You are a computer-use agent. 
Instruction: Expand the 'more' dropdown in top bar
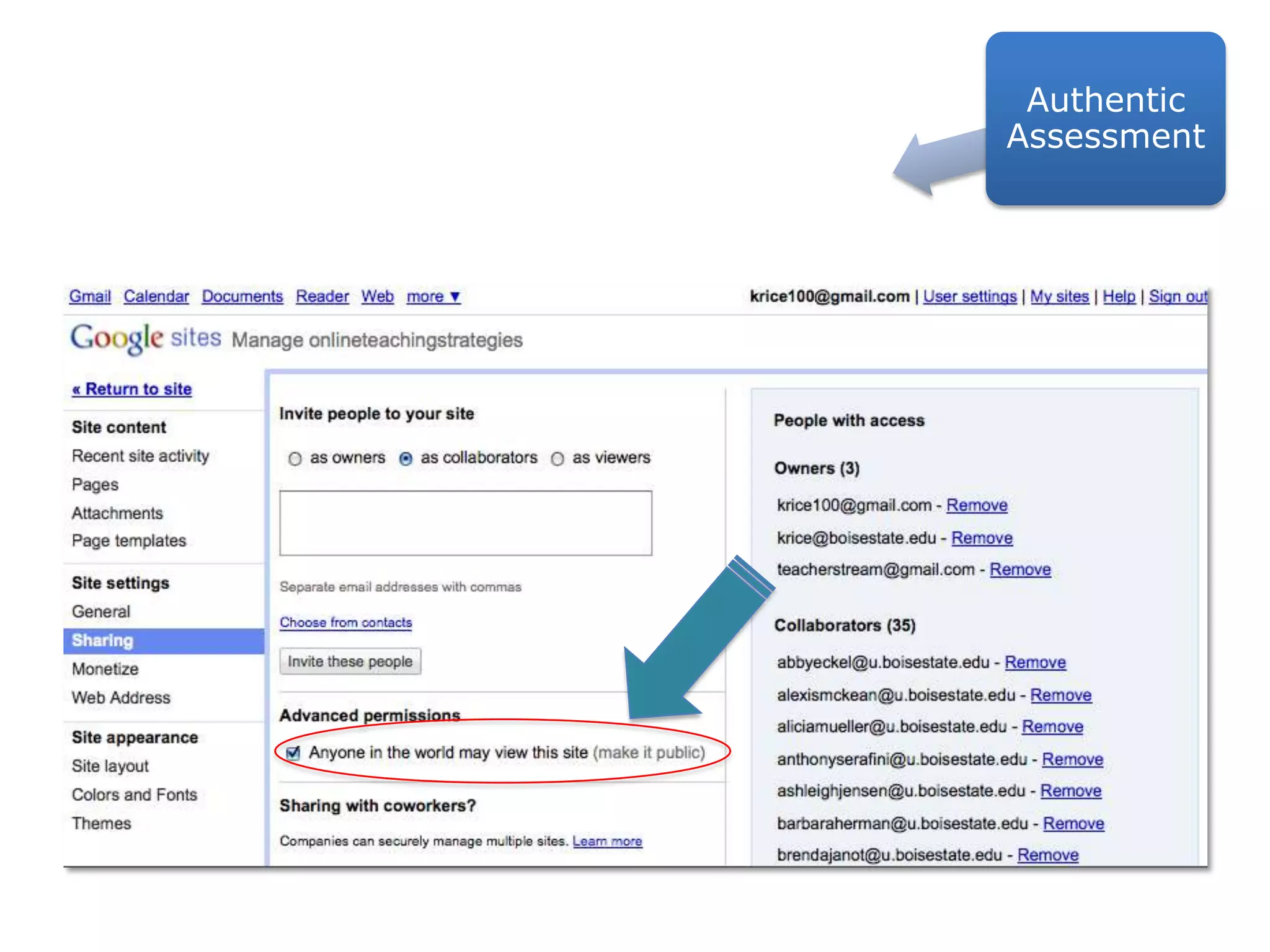[x=433, y=297]
